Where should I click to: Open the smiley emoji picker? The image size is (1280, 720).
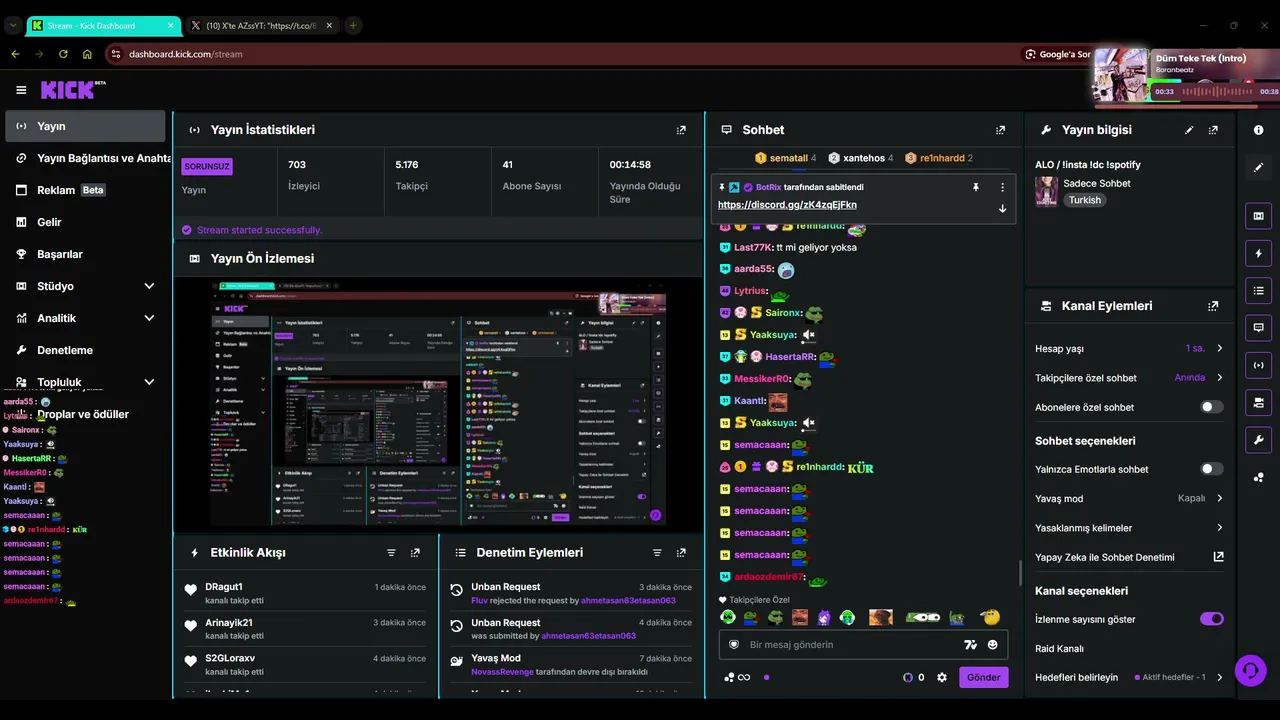993,645
